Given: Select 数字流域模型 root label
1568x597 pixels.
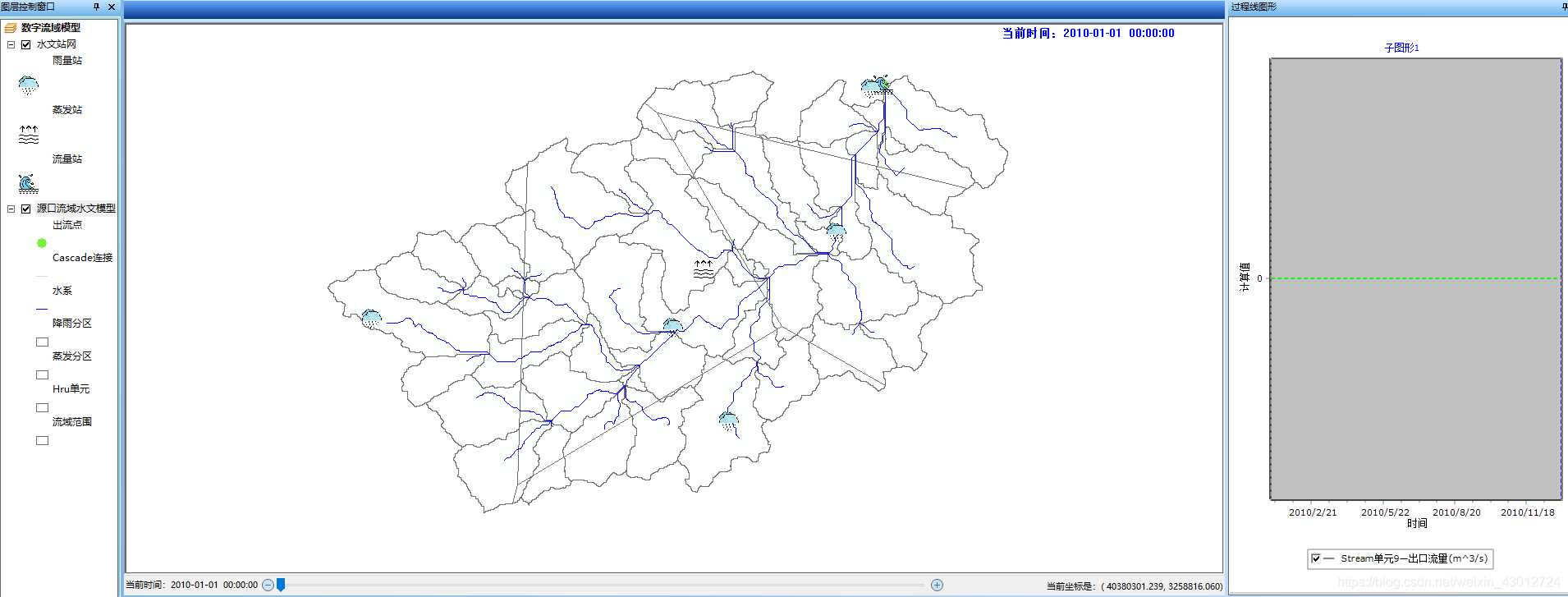Looking at the screenshot, I should [x=51, y=28].
